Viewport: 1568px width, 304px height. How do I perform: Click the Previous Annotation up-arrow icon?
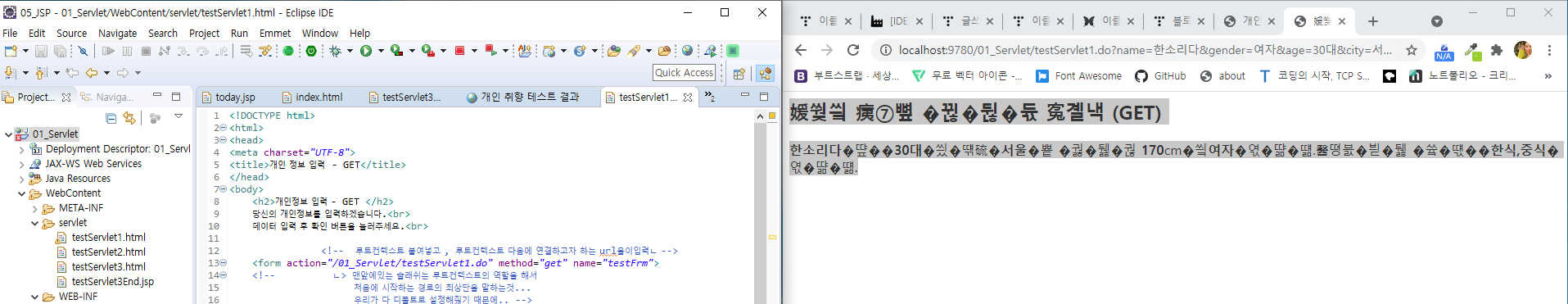(43, 73)
